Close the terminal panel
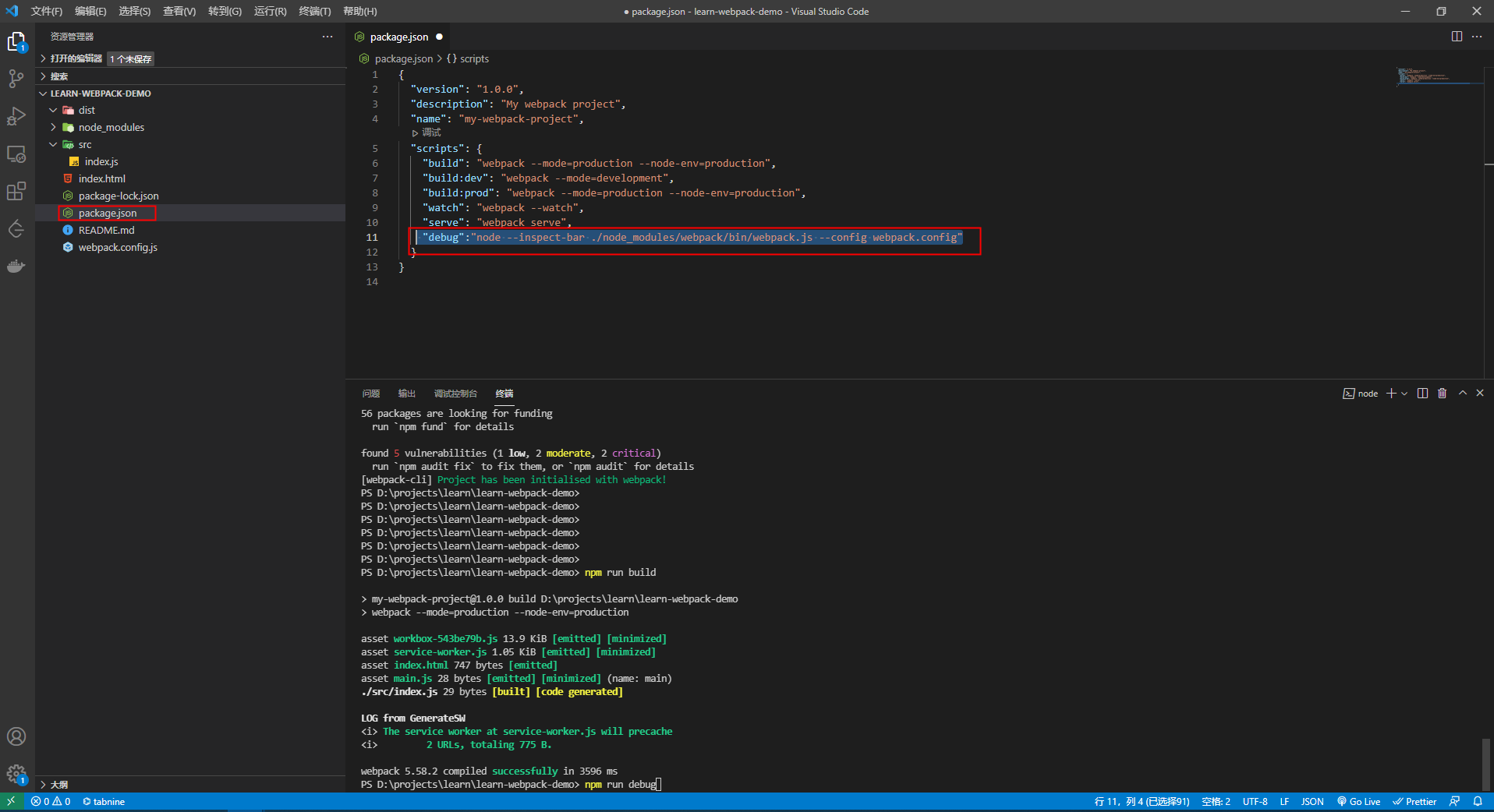Screen dimensions: 1494x812 click(1480, 394)
